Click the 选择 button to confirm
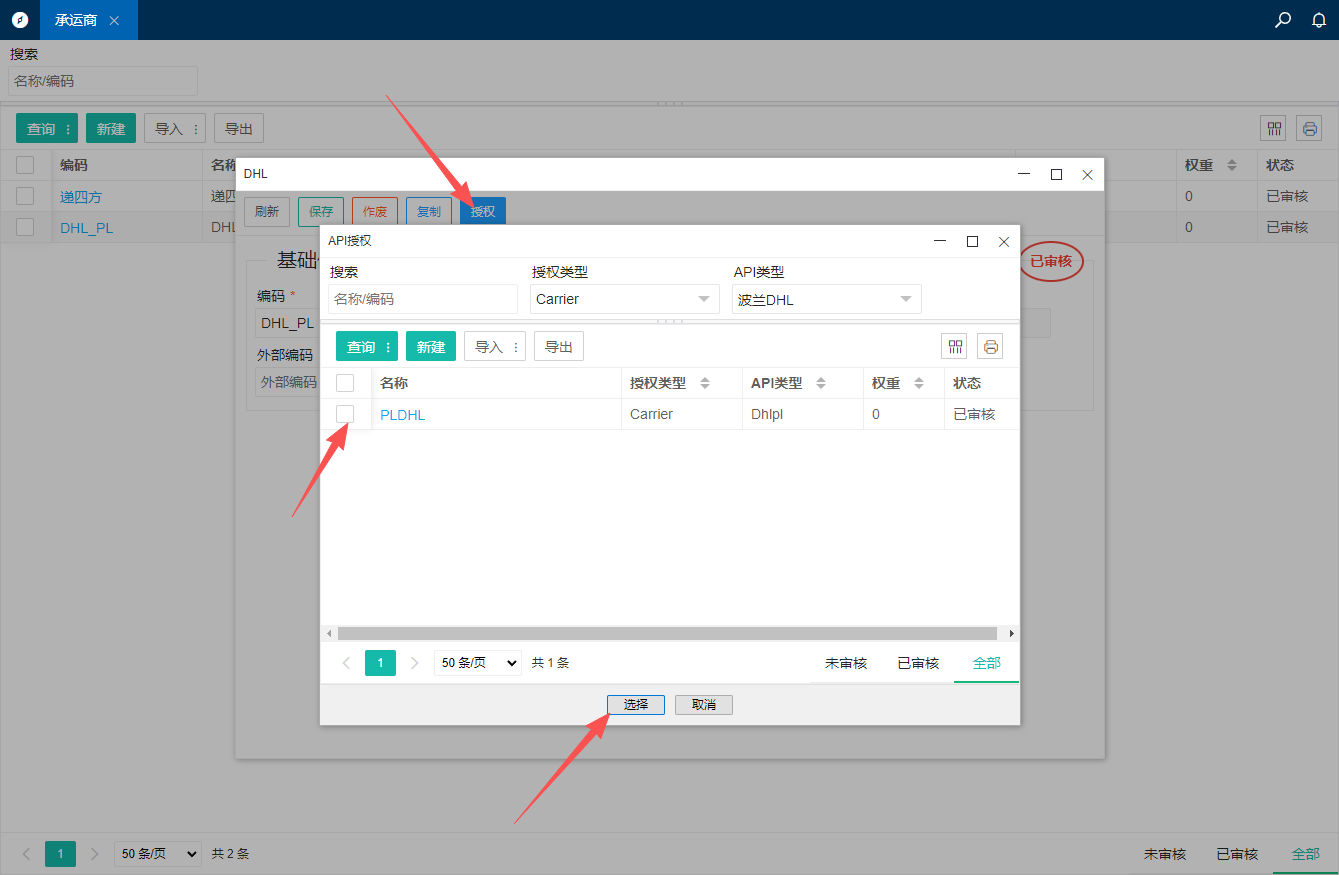This screenshot has width=1339, height=875. 635,705
